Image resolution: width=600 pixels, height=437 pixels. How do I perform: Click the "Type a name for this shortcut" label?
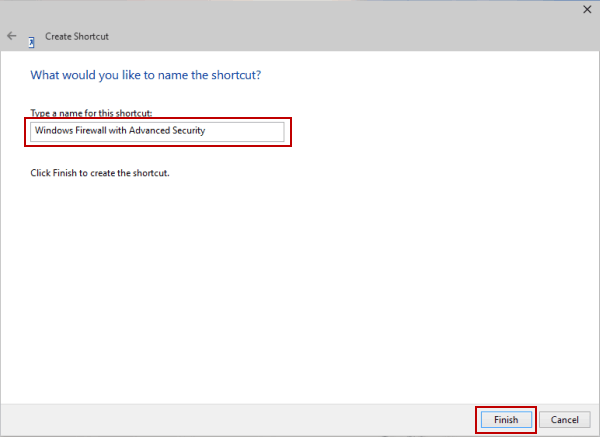pyautogui.click(x=91, y=113)
